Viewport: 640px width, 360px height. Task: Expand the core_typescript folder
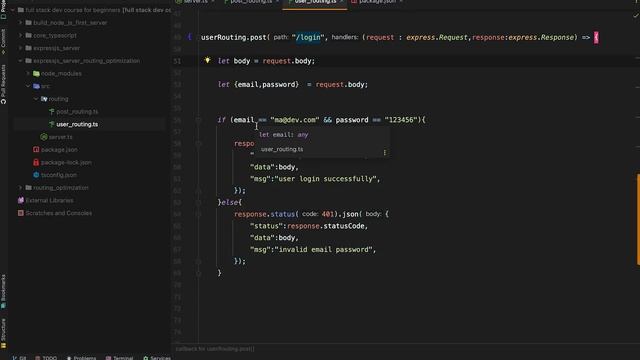20,35
